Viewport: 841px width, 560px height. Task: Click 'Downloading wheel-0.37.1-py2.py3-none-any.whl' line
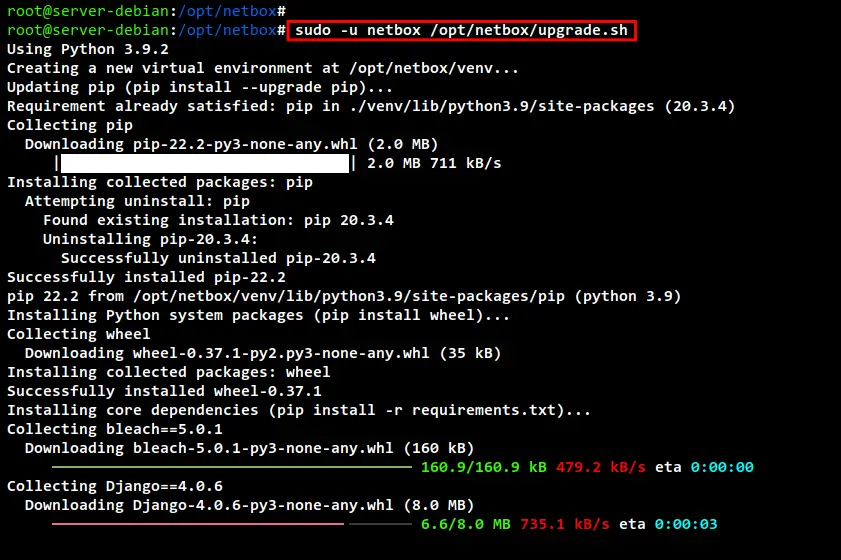[263, 353]
